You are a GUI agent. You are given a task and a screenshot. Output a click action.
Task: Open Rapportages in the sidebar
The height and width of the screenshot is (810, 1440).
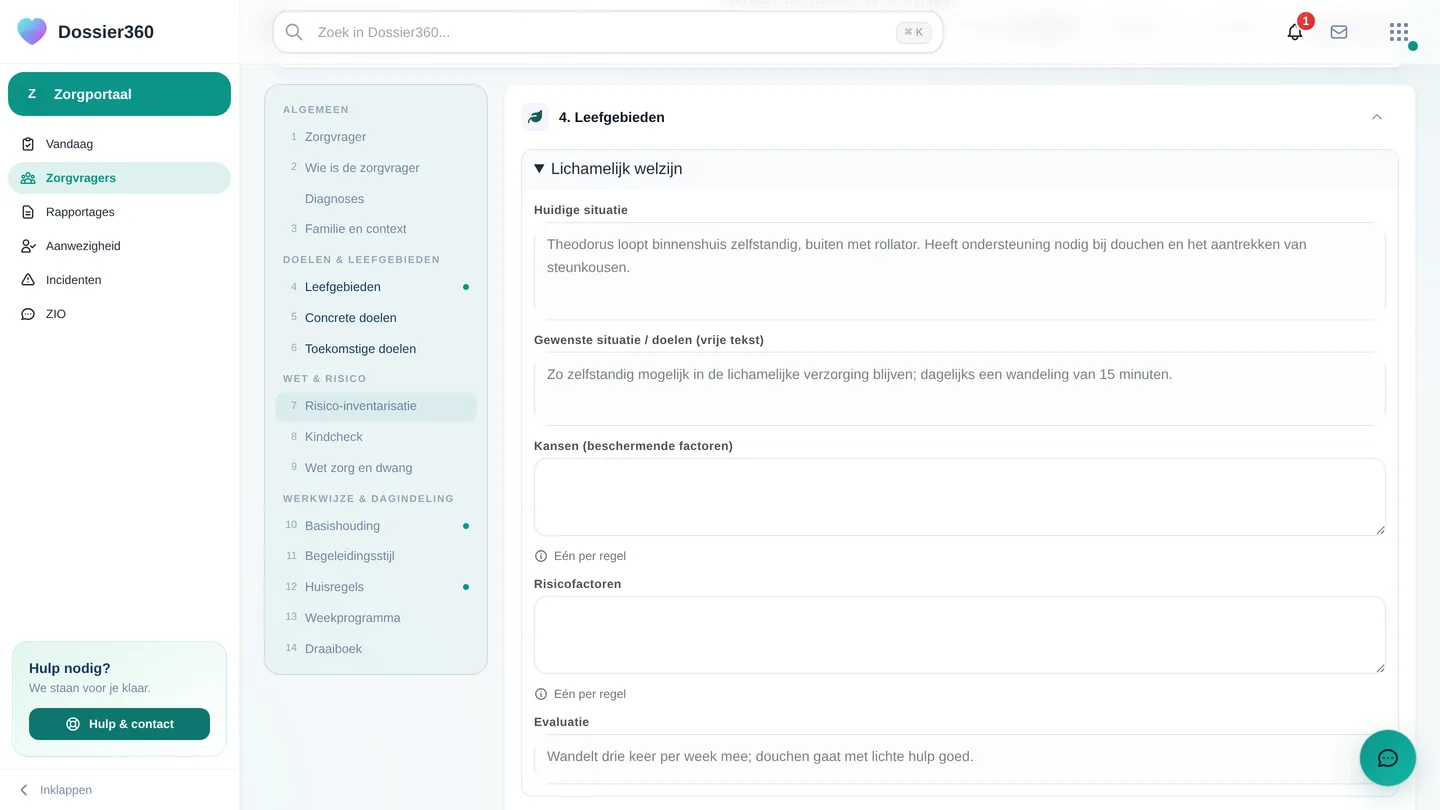(x=119, y=212)
